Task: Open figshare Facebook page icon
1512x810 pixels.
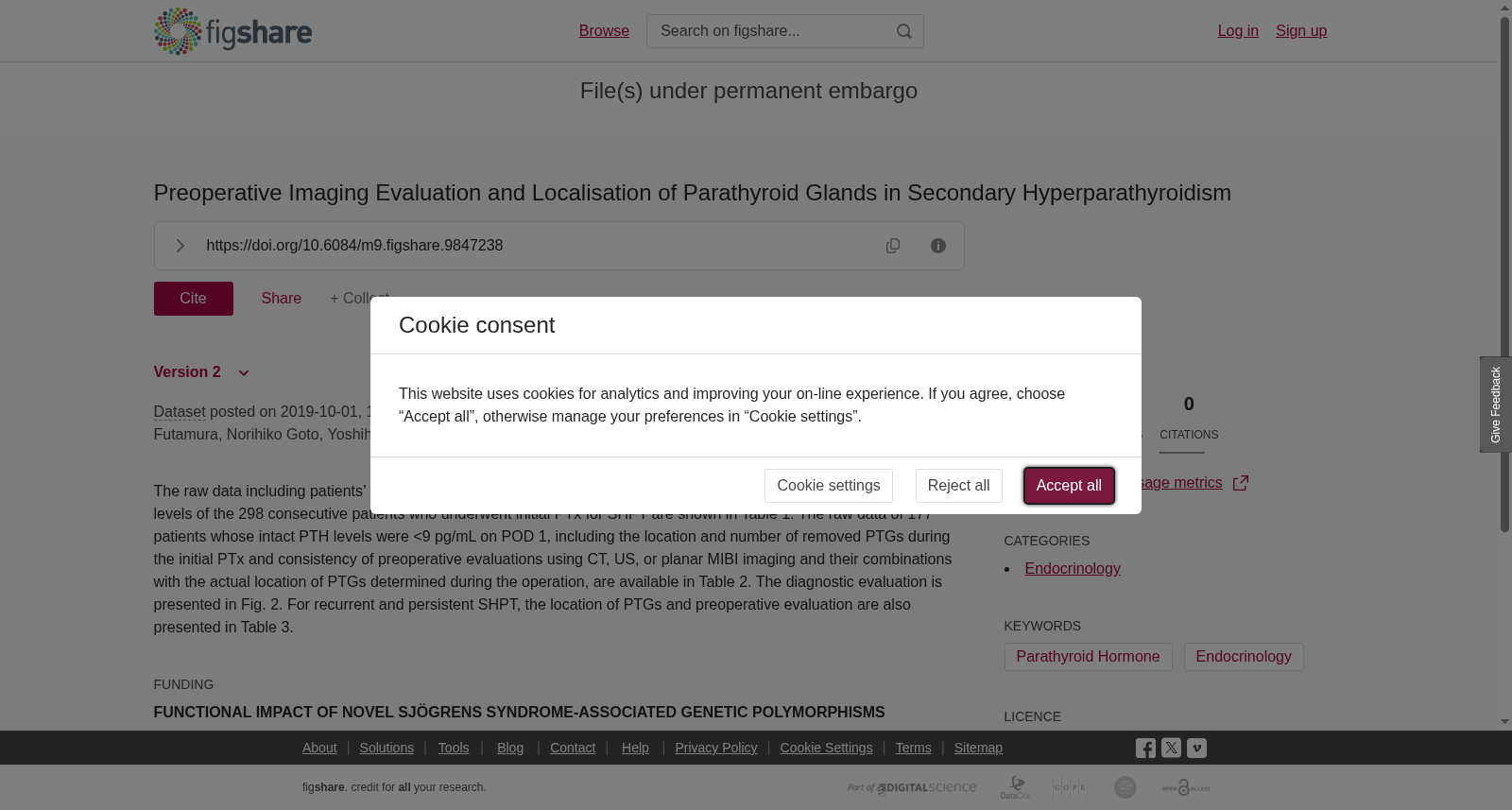Action: click(x=1145, y=749)
